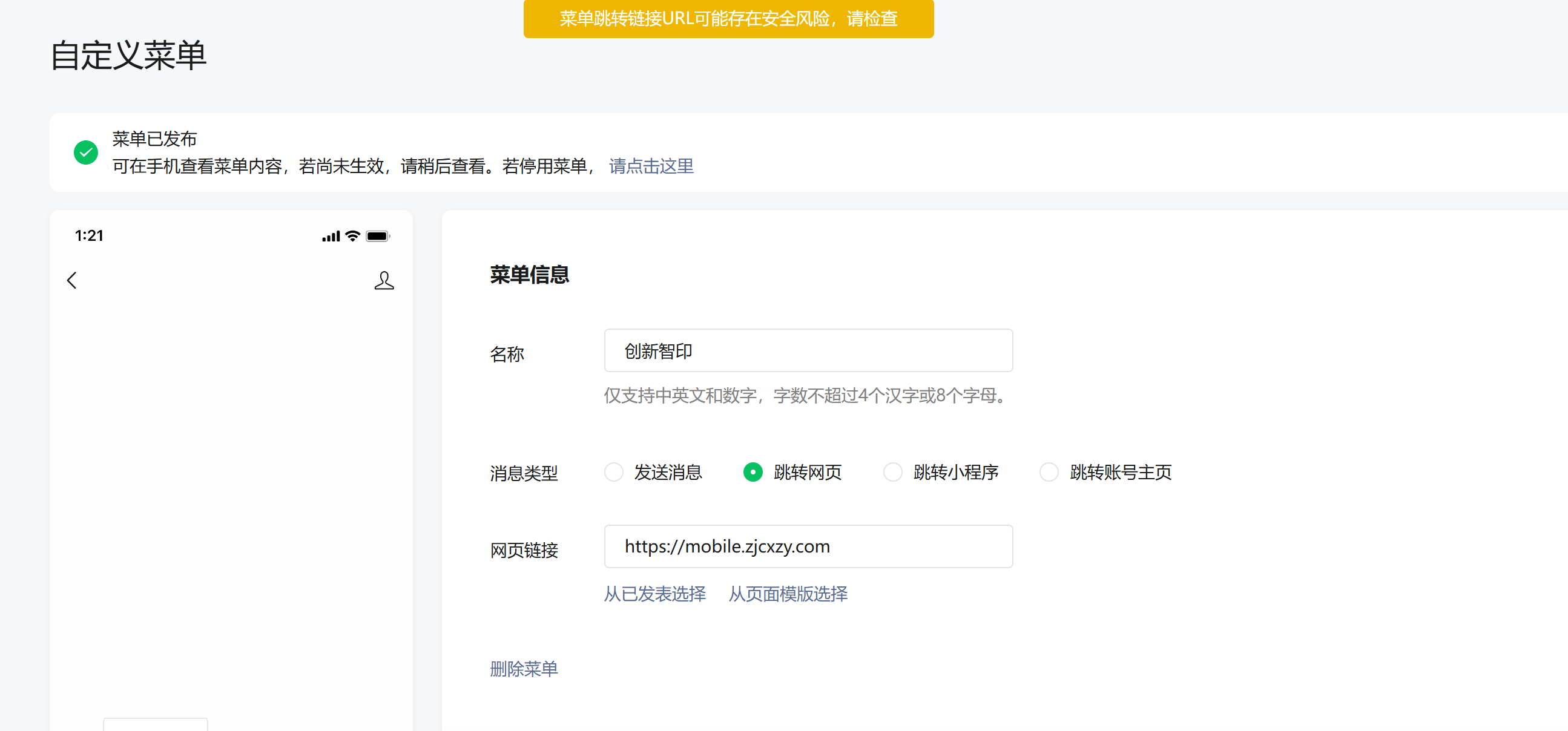The width and height of the screenshot is (1568, 731).
Task: Click the profile icon in phone preview
Action: 383,281
